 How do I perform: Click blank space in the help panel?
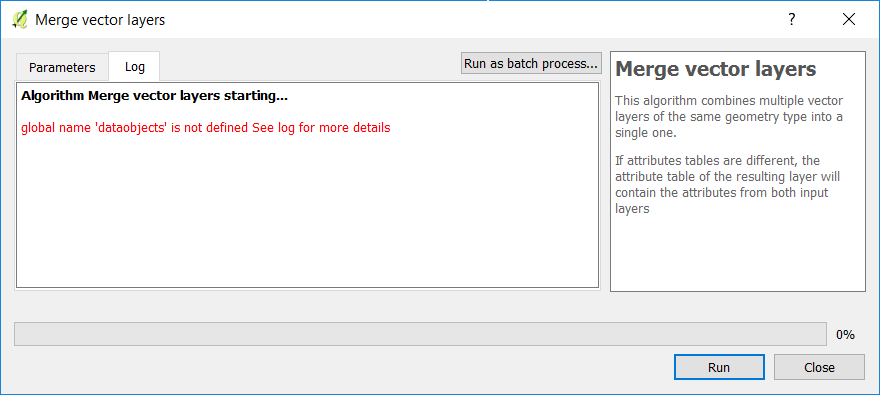pos(737,255)
